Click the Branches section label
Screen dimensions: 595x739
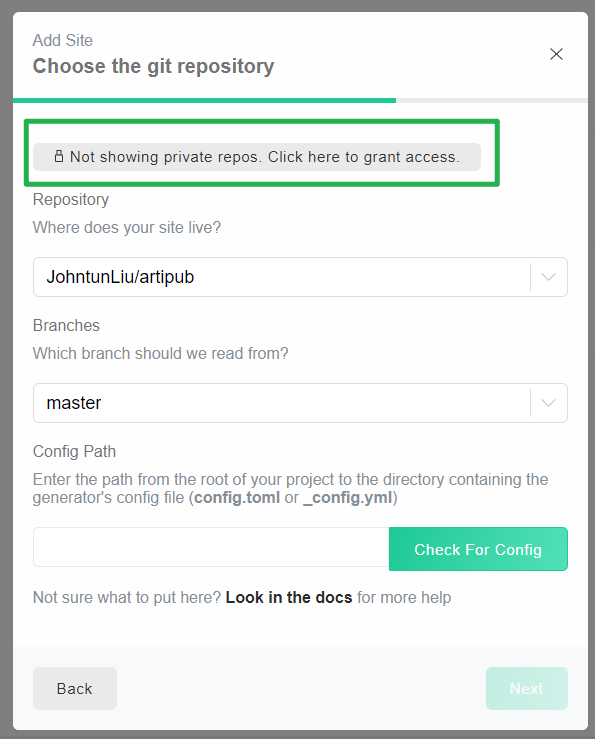pos(66,325)
